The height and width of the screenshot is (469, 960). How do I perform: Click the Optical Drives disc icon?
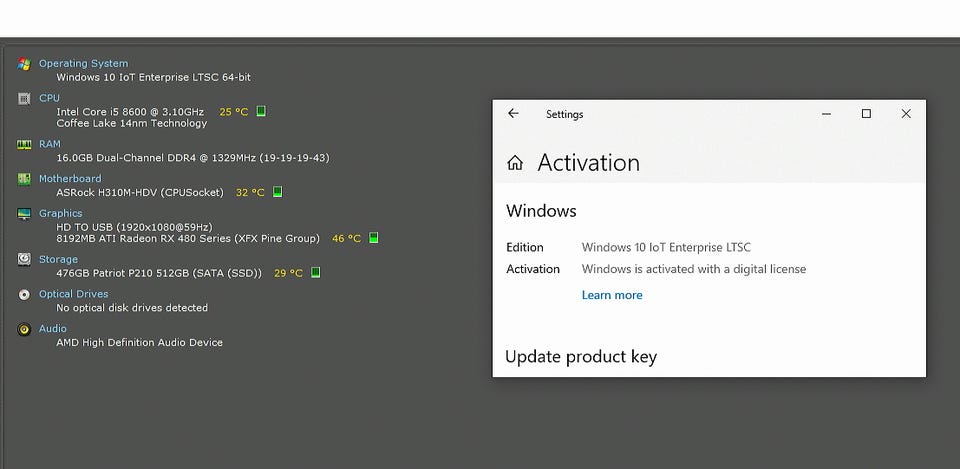click(24, 294)
